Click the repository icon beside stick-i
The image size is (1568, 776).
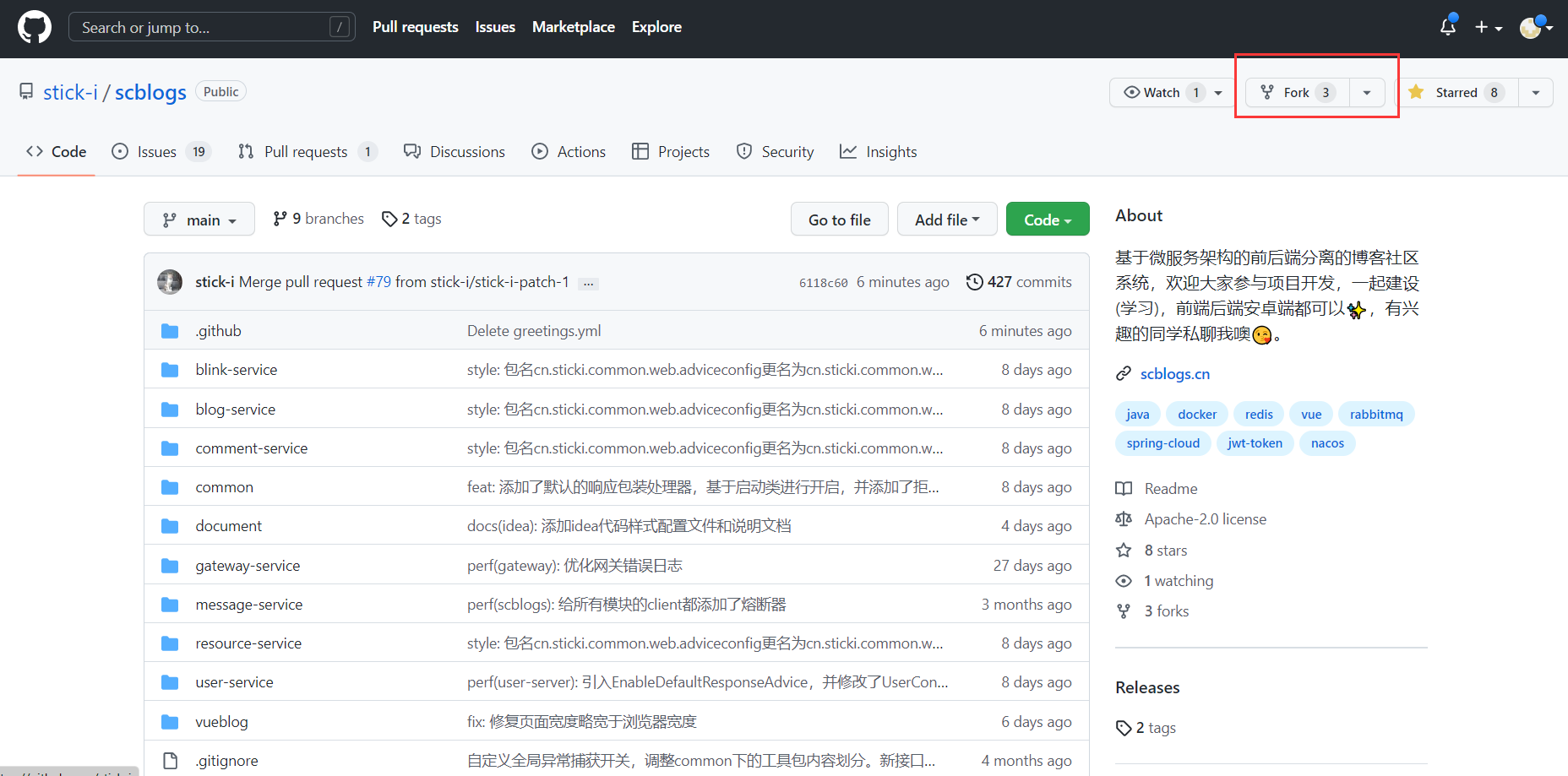(x=27, y=91)
